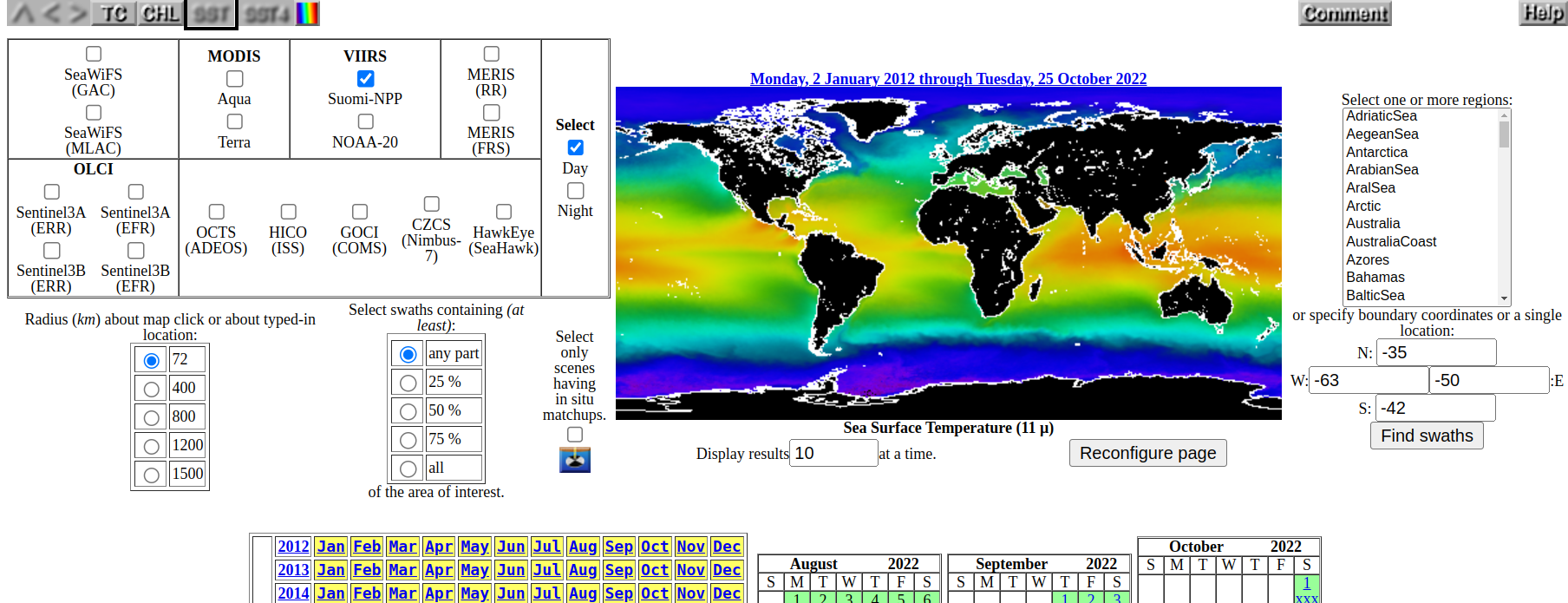This screenshot has height=603, width=1568.
Task: Choose BalticSea from the regions list
Action: coord(1375,295)
